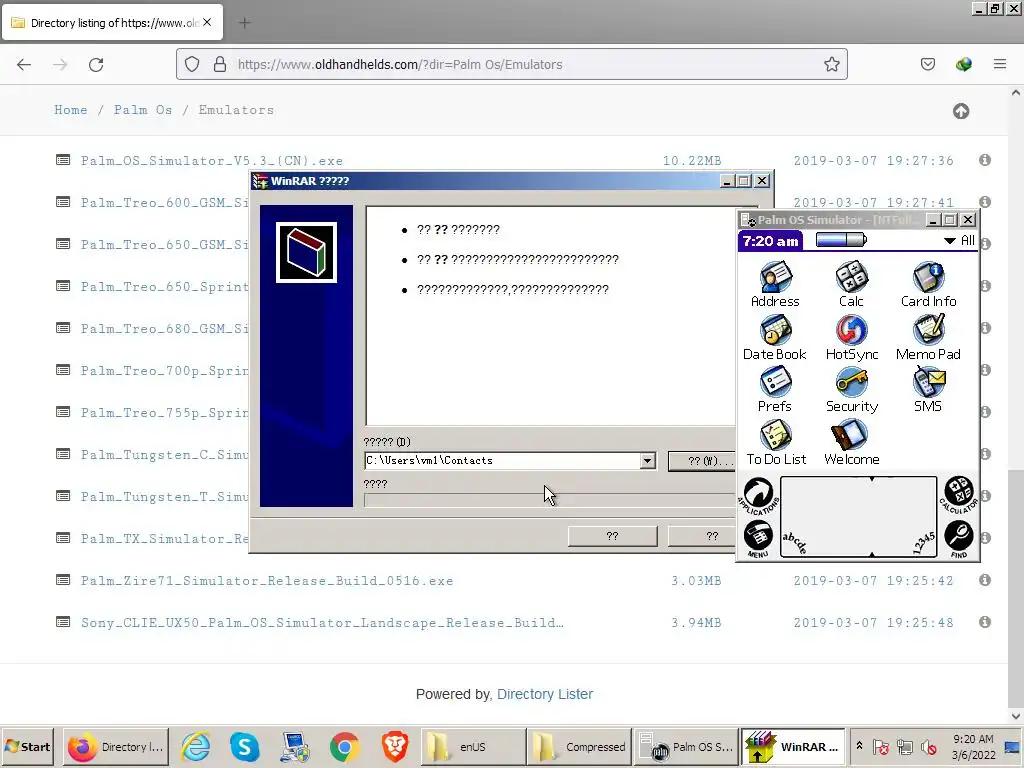
Task: Click Palm_Tungsten_C simulator file link
Action: [165, 455]
